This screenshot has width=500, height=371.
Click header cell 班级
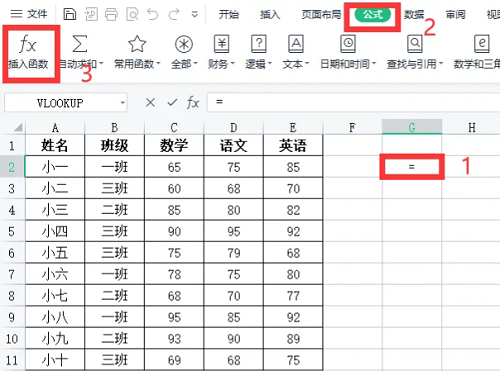(114, 146)
